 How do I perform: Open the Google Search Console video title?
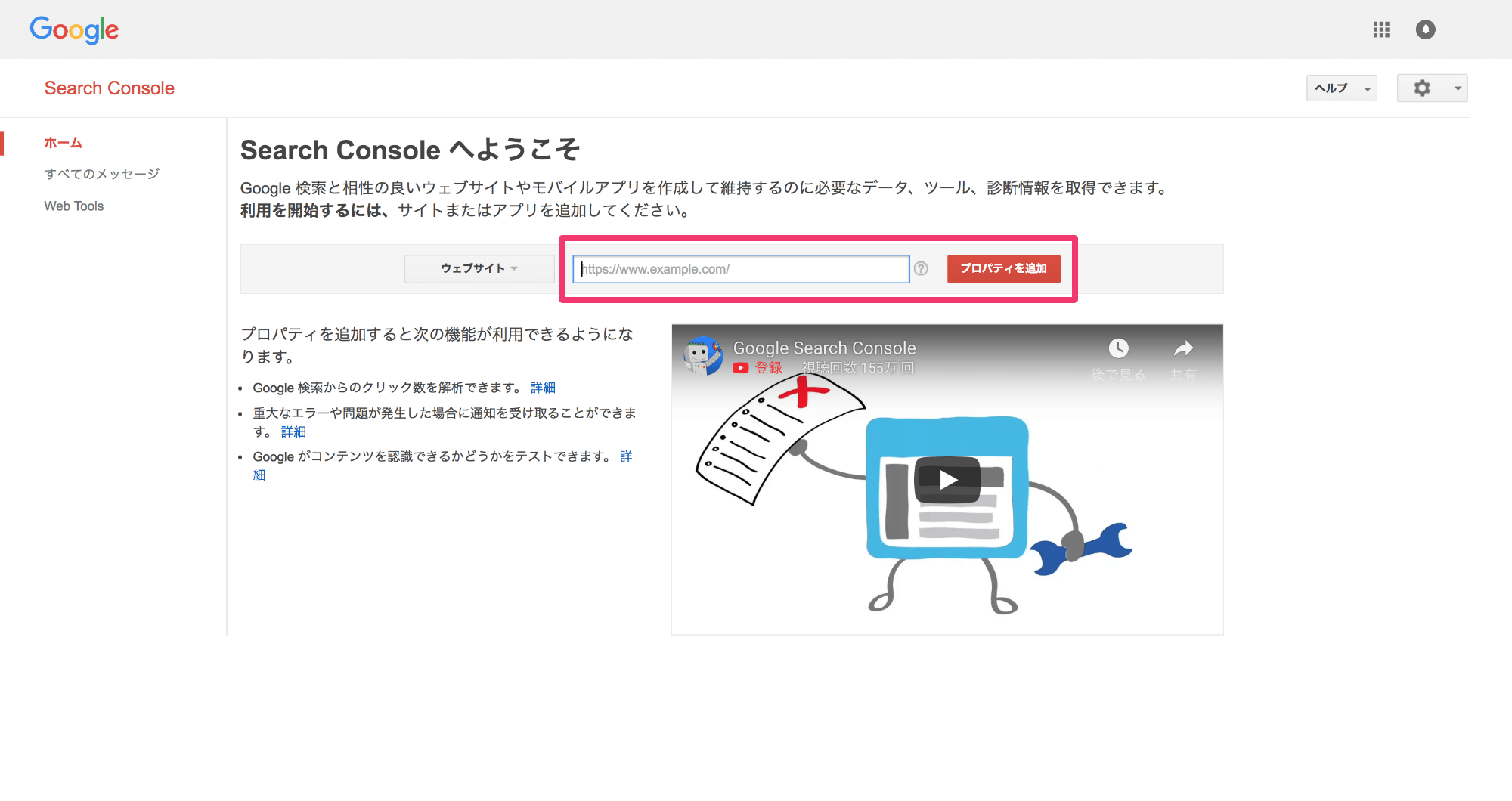(x=825, y=348)
